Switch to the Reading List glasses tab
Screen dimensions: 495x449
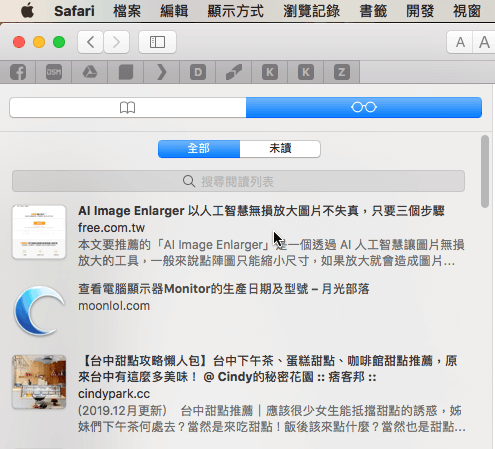click(x=364, y=107)
